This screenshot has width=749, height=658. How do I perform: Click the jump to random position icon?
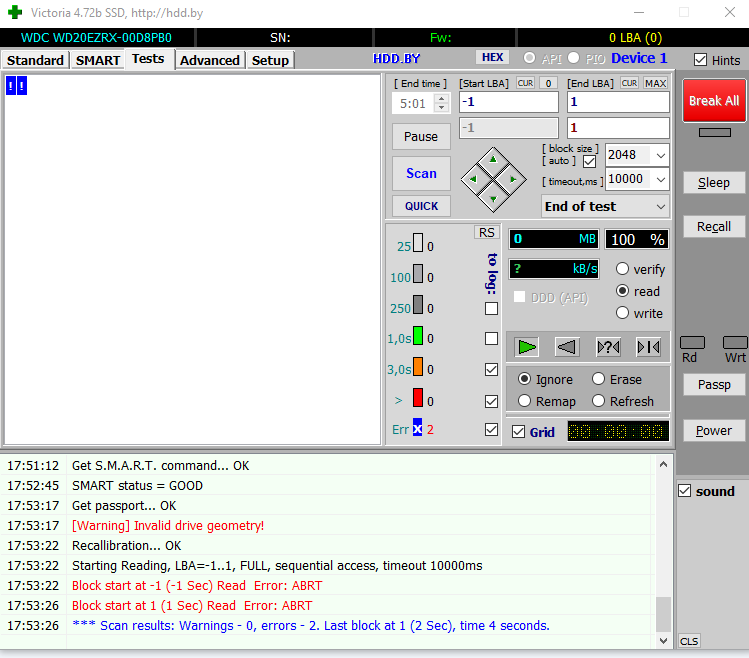608,347
